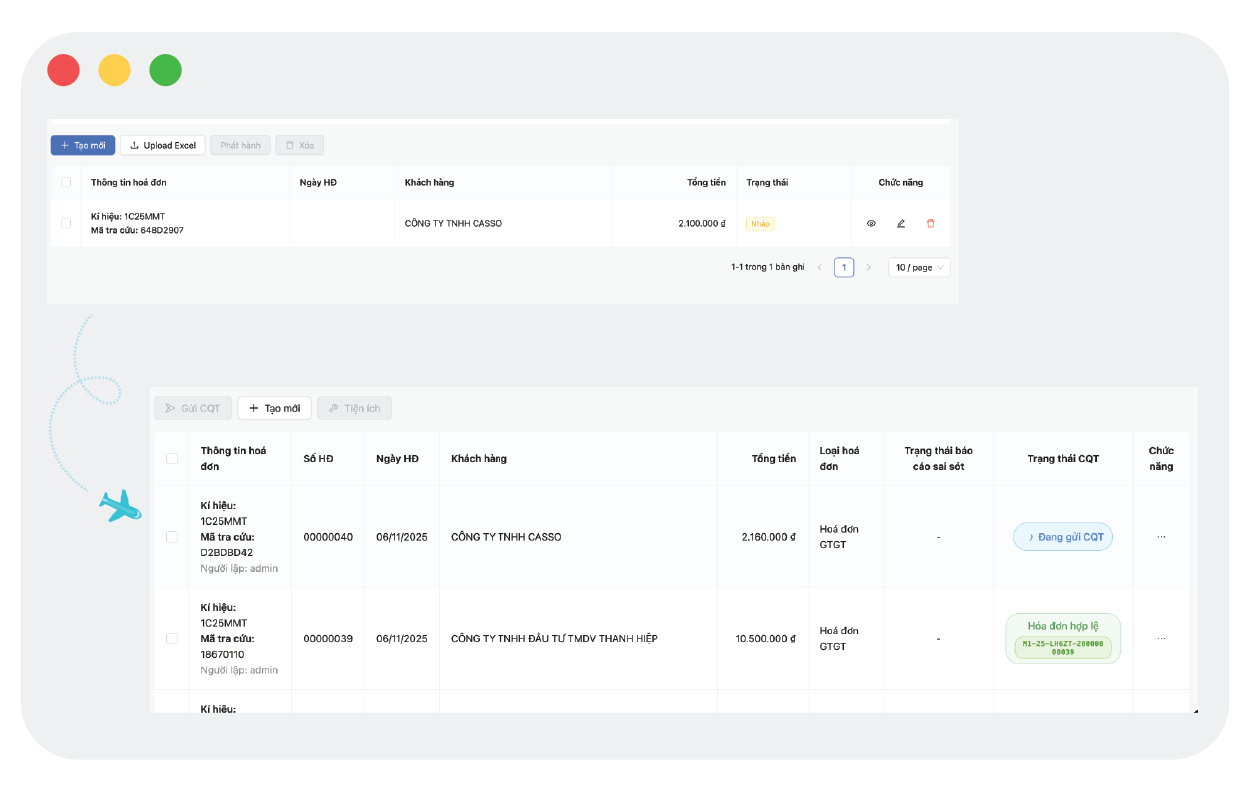
Task: Open the 10 / page size dropdown
Action: click(919, 267)
